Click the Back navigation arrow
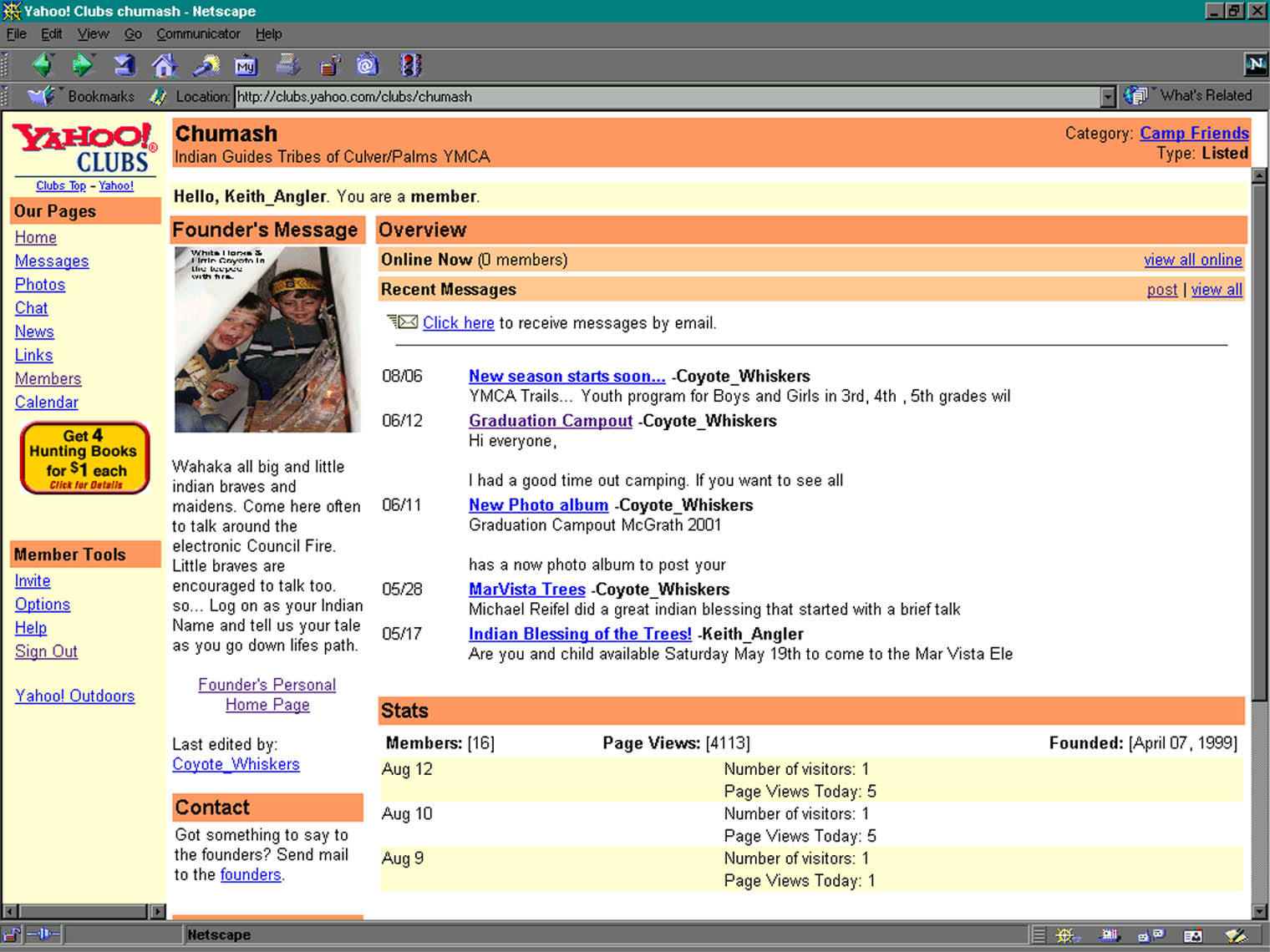This screenshot has height=952, width=1270. (43, 65)
